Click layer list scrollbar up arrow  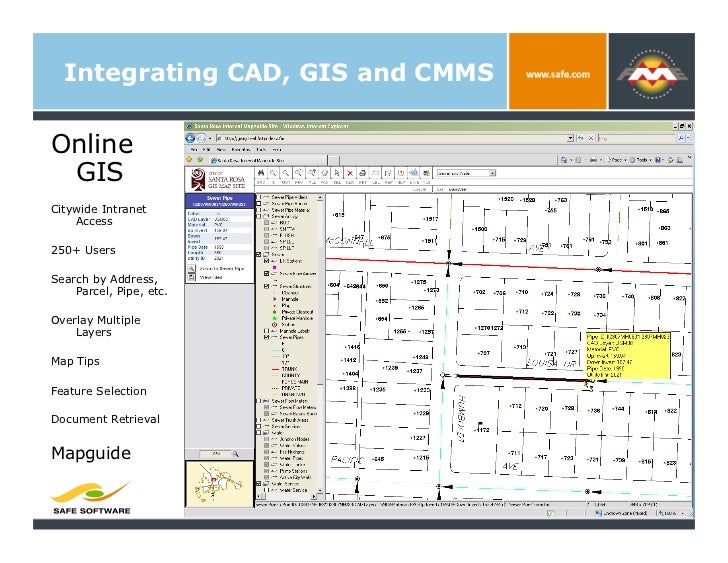coord(320,198)
